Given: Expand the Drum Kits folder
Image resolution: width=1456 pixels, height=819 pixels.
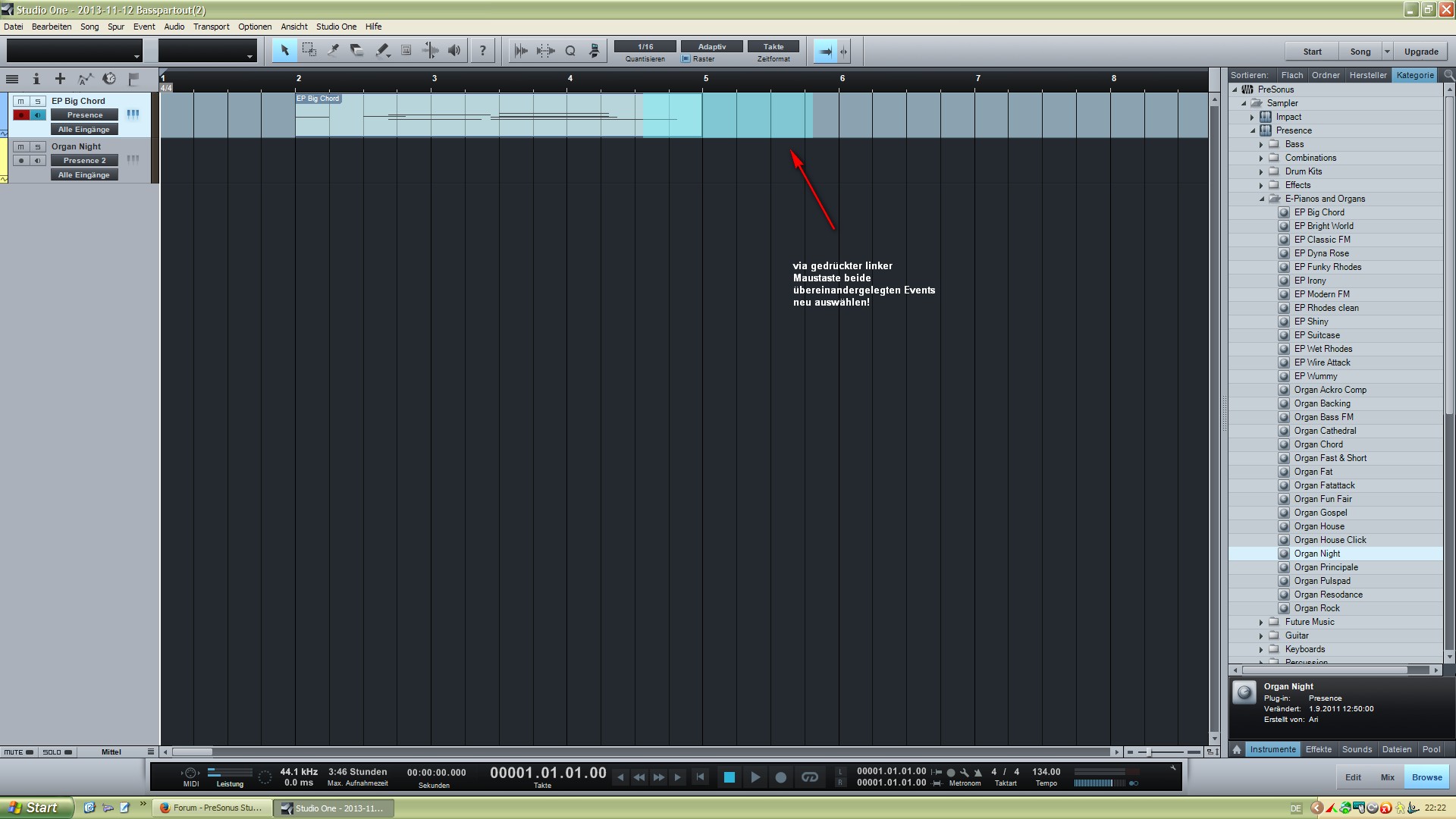Looking at the screenshot, I should pyautogui.click(x=1261, y=171).
